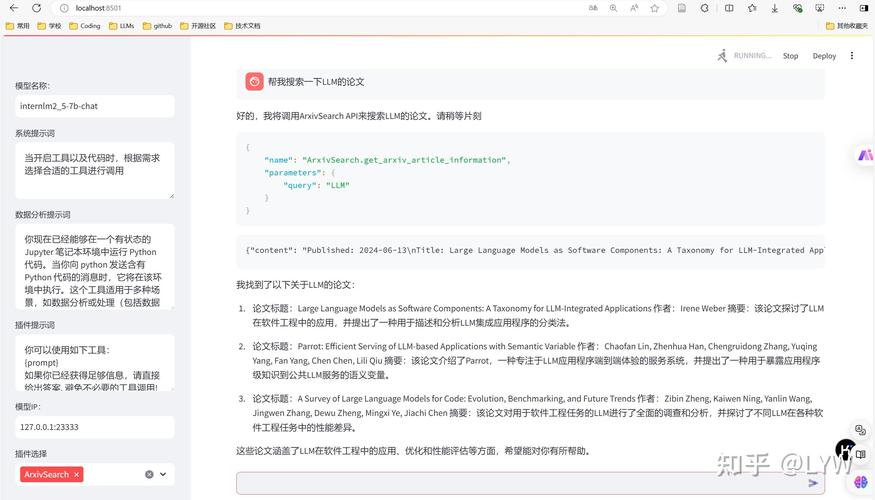Open the 学校 bookmarks folder
This screenshot has height=500, width=875.
pyautogui.click(x=49, y=26)
